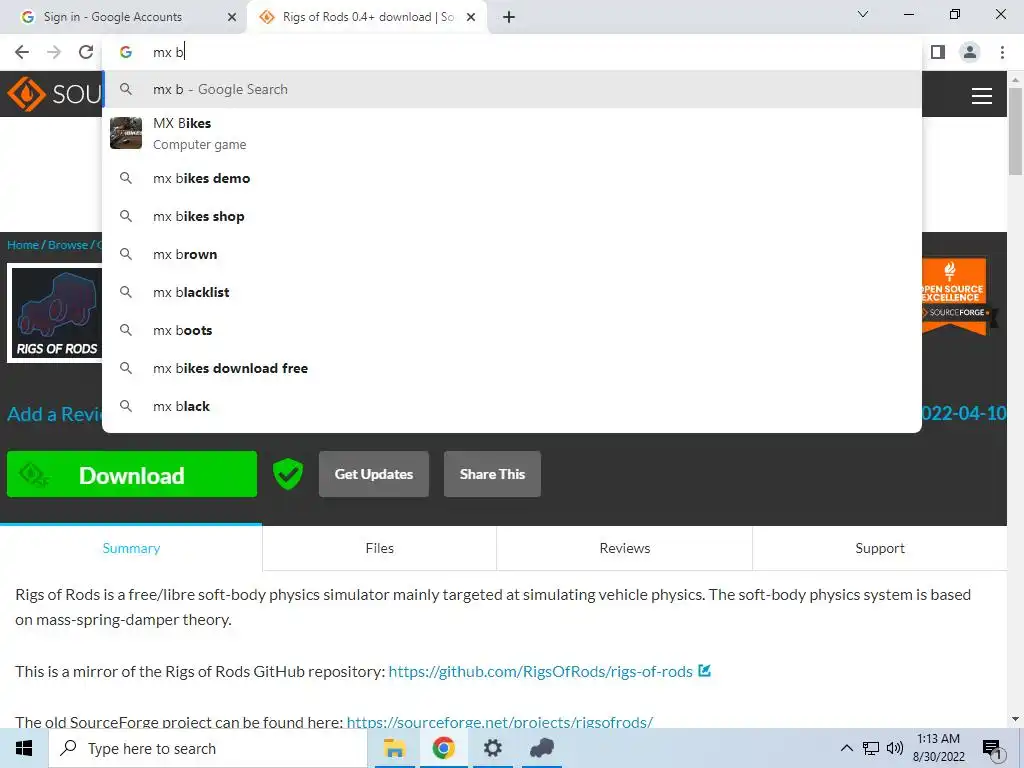Close the Sign in - Google Accounts tab
Image resolution: width=1024 pixels, height=768 pixels.
point(231,17)
